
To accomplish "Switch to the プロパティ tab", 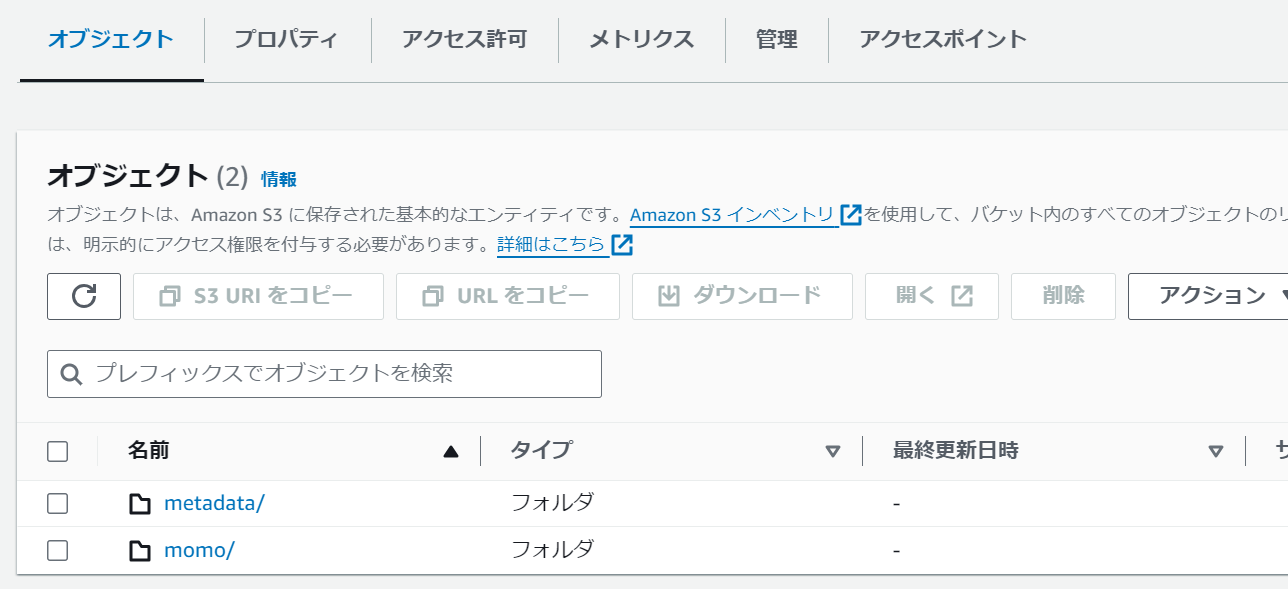I will [x=286, y=40].
